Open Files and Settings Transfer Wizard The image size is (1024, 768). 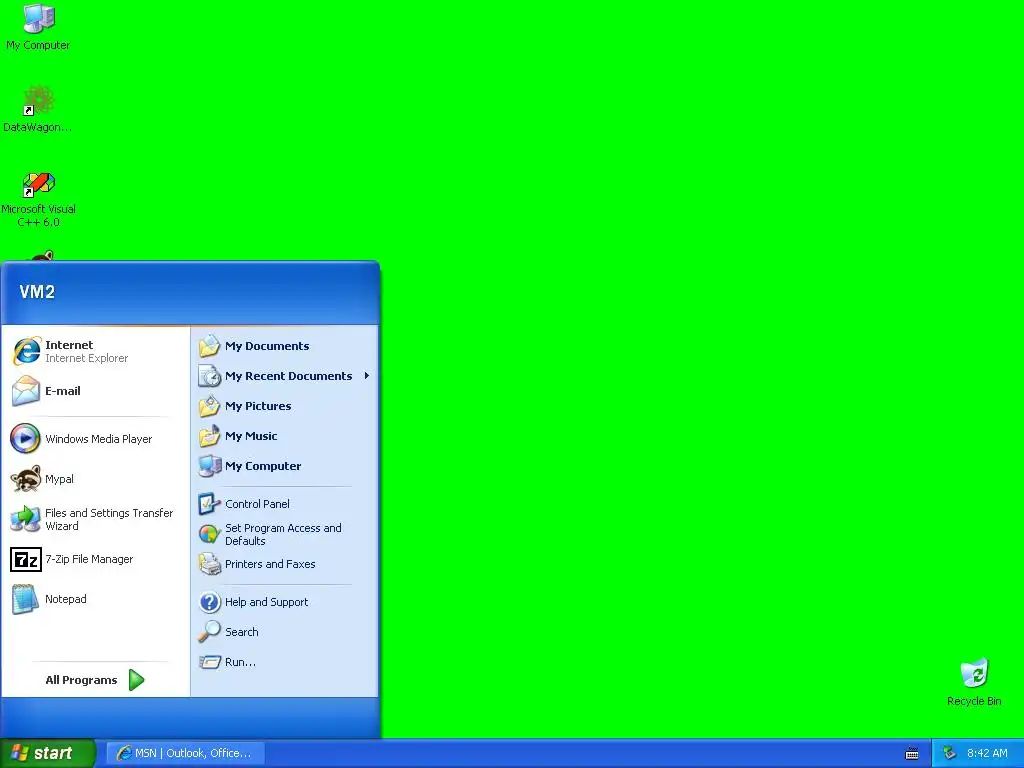(x=96, y=519)
